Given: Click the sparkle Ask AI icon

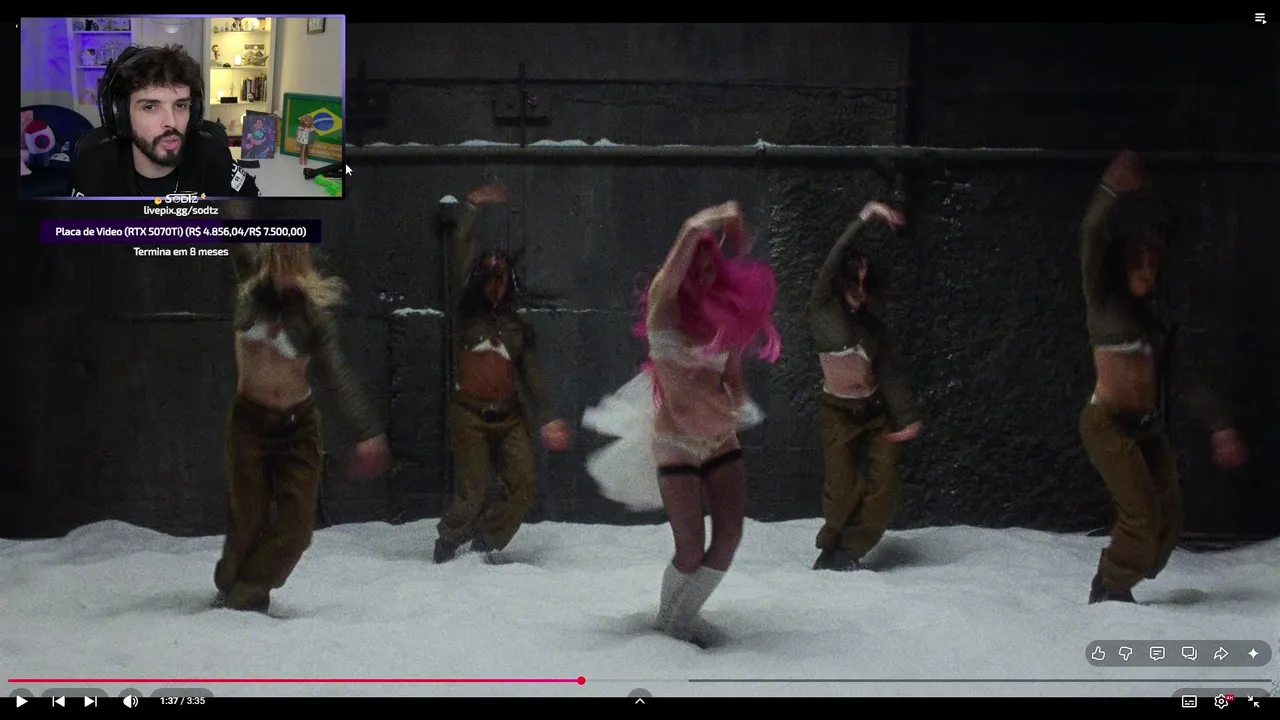Looking at the screenshot, I should tap(1253, 653).
